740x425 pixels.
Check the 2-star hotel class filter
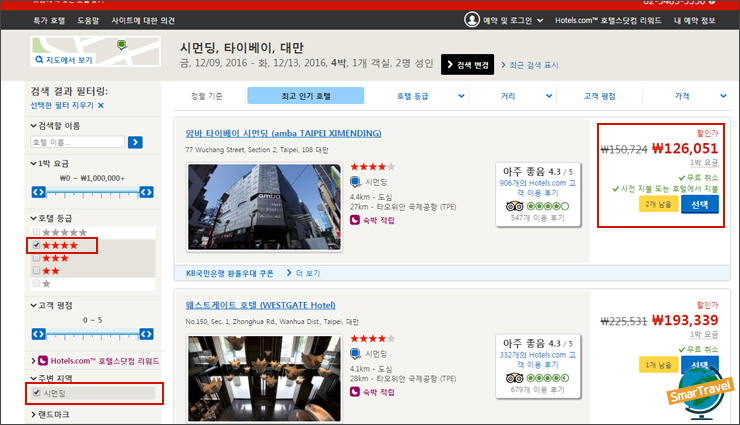(x=36, y=270)
